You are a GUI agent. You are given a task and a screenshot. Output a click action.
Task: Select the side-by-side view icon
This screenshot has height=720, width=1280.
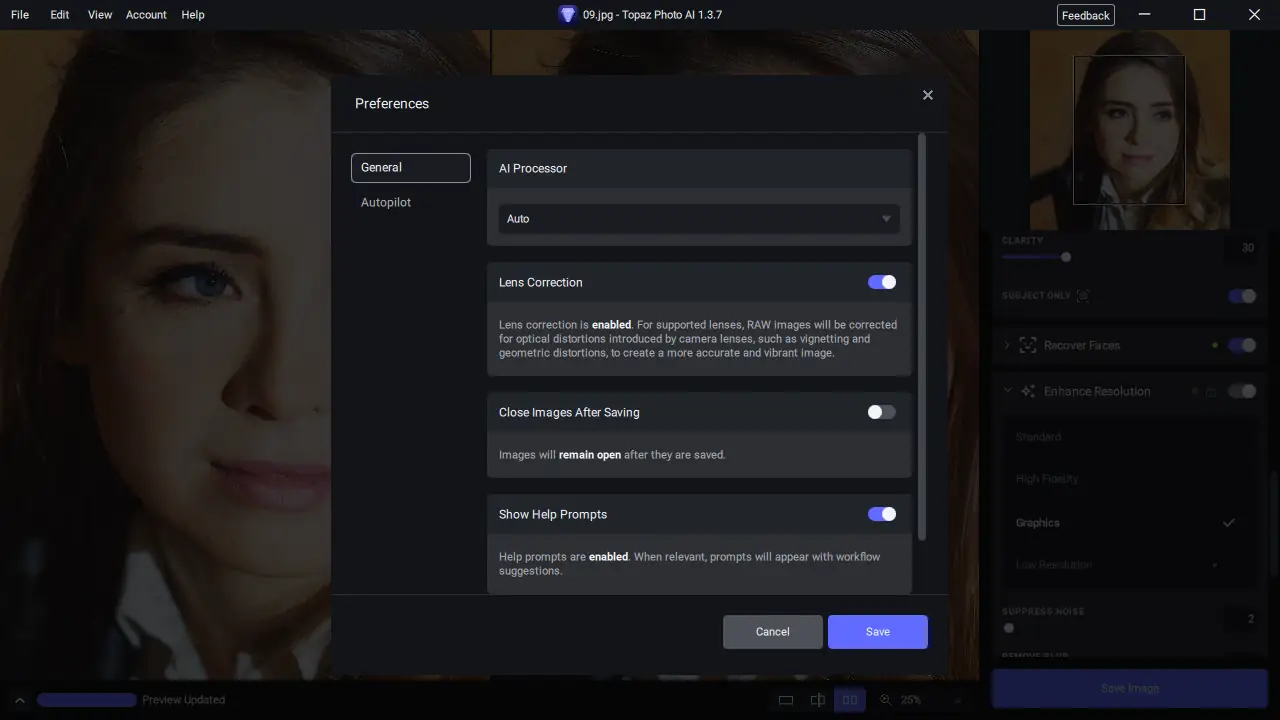pos(850,700)
